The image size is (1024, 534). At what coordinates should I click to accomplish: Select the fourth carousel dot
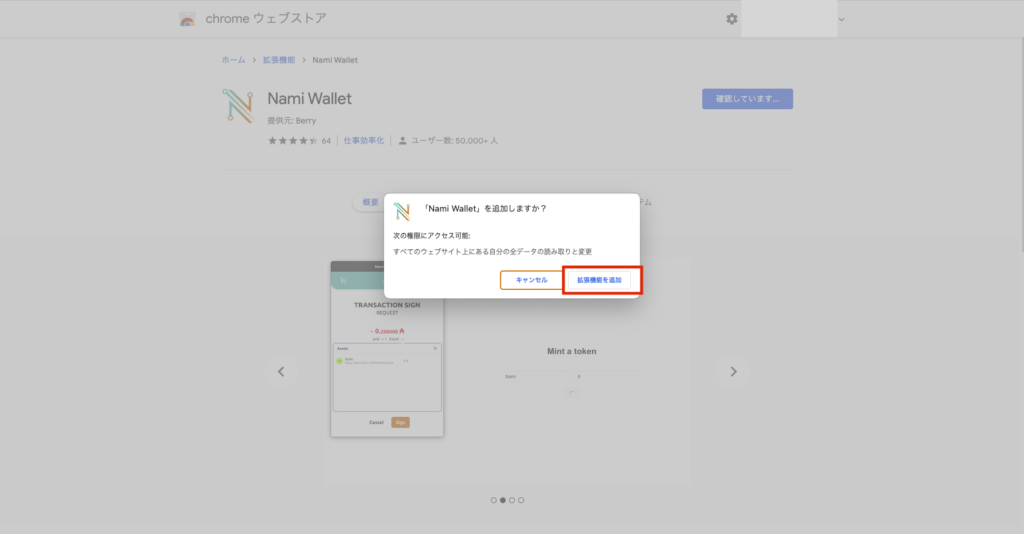click(x=521, y=500)
